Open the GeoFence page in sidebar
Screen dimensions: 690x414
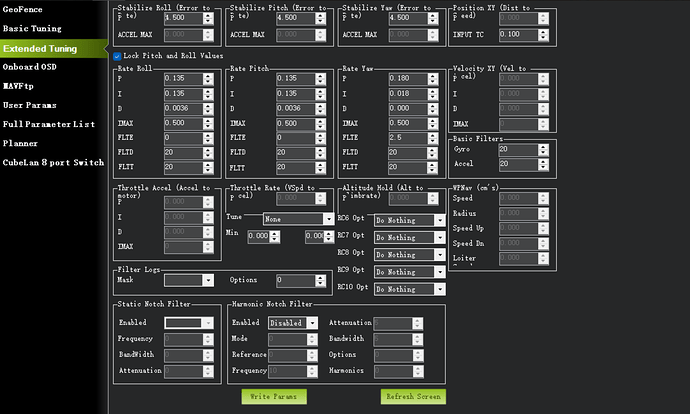(x=22, y=9)
